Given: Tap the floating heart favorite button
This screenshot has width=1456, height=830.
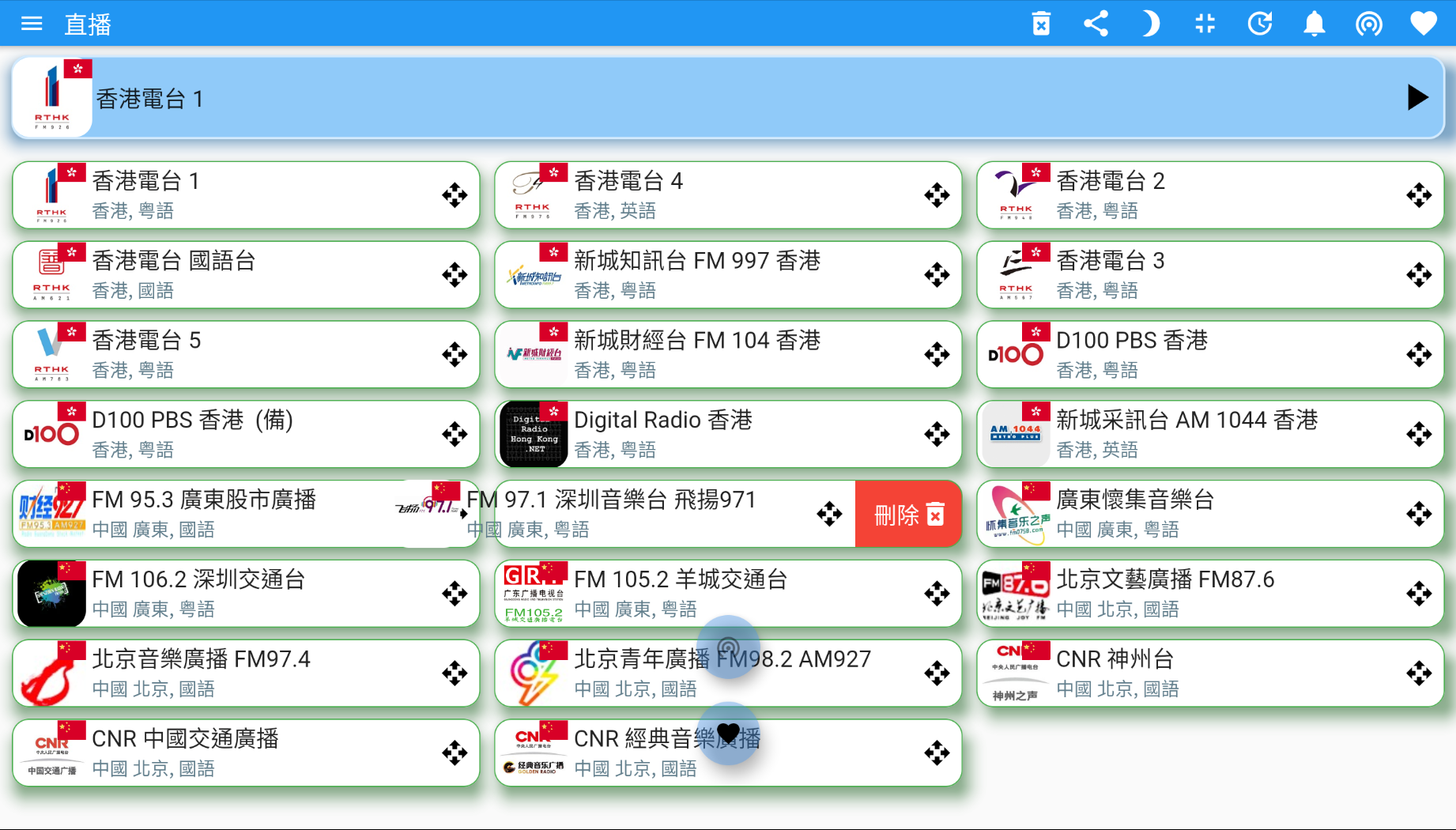Looking at the screenshot, I should point(729,734).
